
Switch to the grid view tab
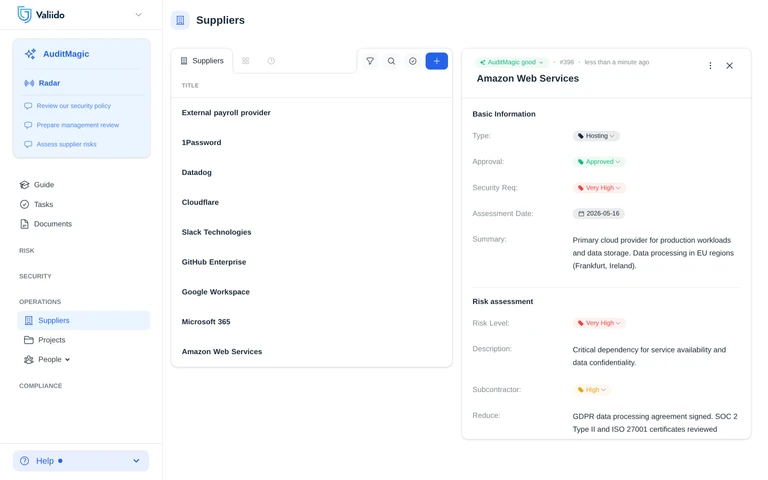click(x=245, y=61)
